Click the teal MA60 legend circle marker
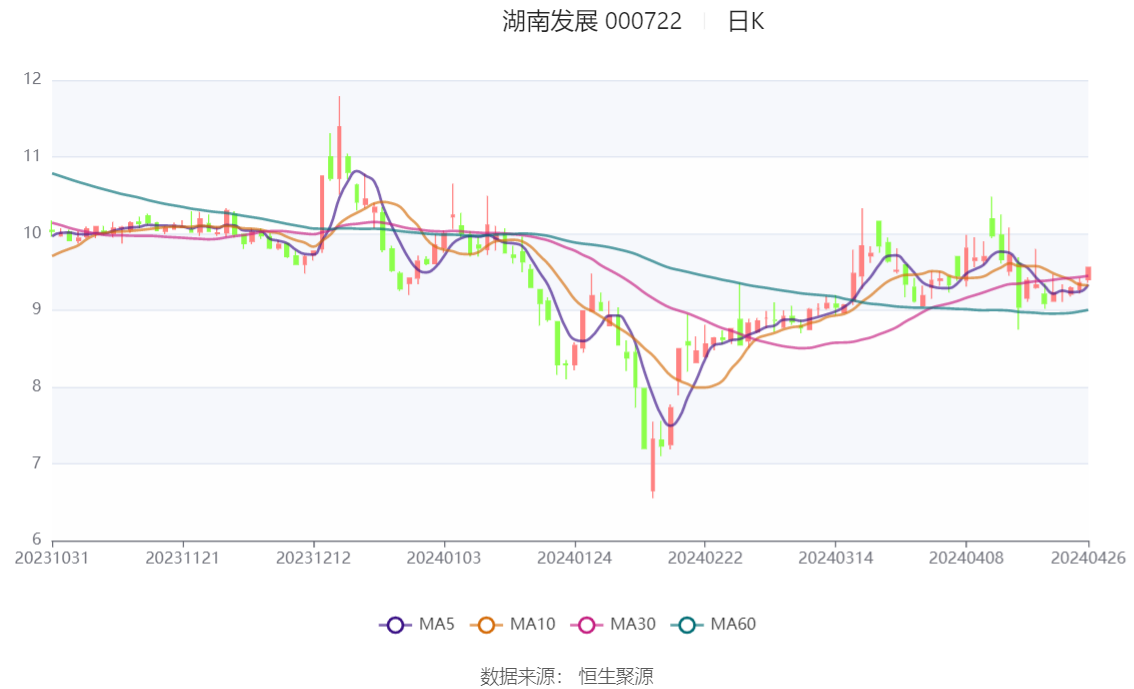Viewport: 1134px width, 689px height. tap(687, 625)
